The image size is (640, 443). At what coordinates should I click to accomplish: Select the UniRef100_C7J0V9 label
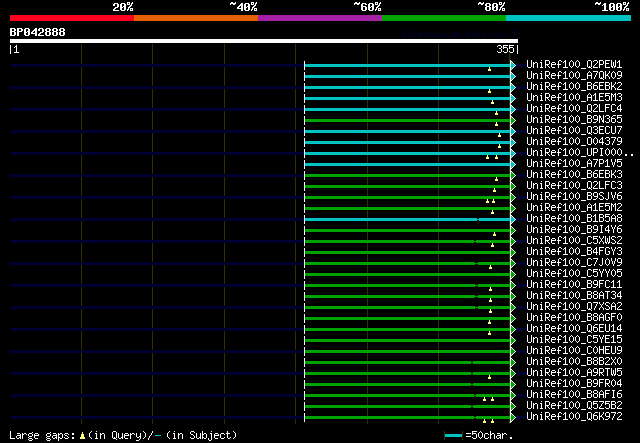(574, 263)
